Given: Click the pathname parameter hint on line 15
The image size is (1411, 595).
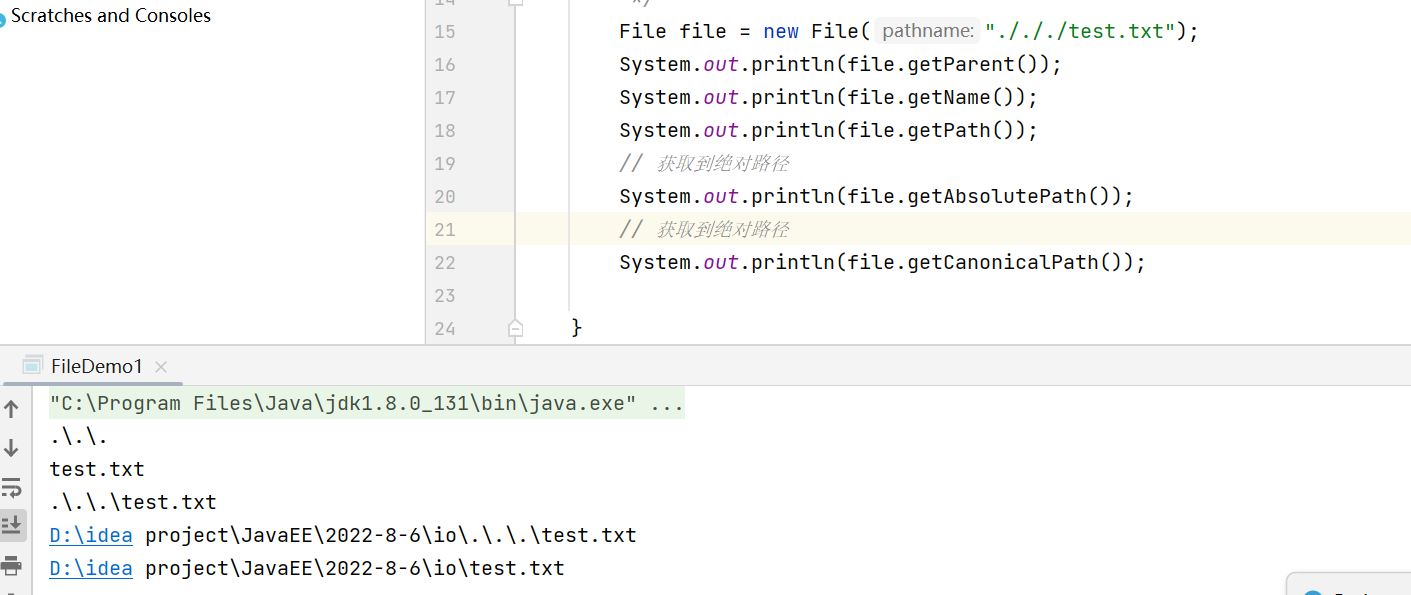Looking at the screenshot, I should (928, 32).
